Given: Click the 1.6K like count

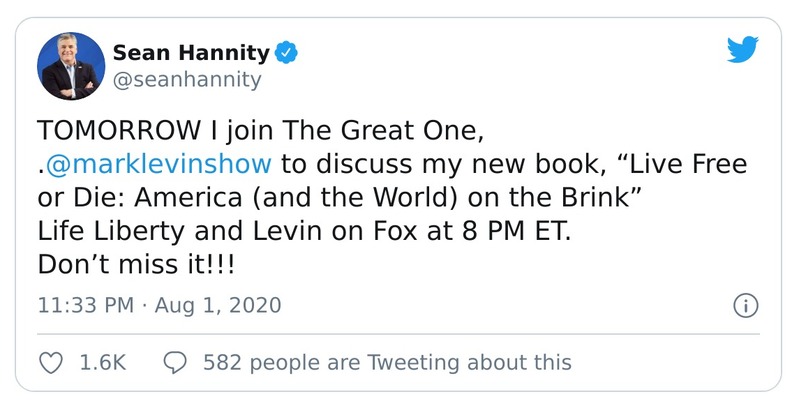Looking at the screenshot, I should point(102,362).
